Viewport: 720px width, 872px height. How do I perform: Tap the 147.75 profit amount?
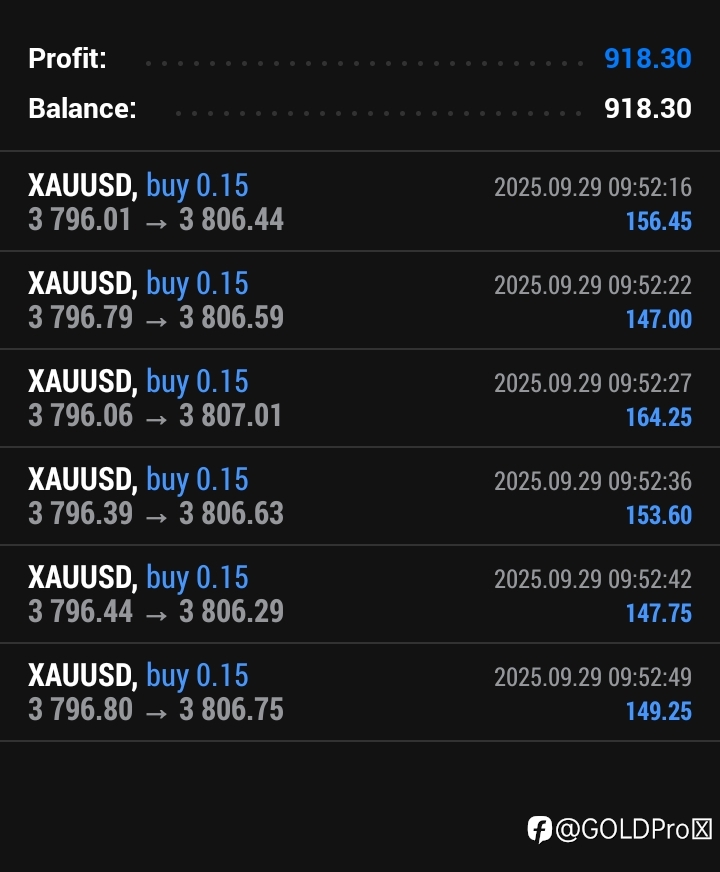[658, 613]
